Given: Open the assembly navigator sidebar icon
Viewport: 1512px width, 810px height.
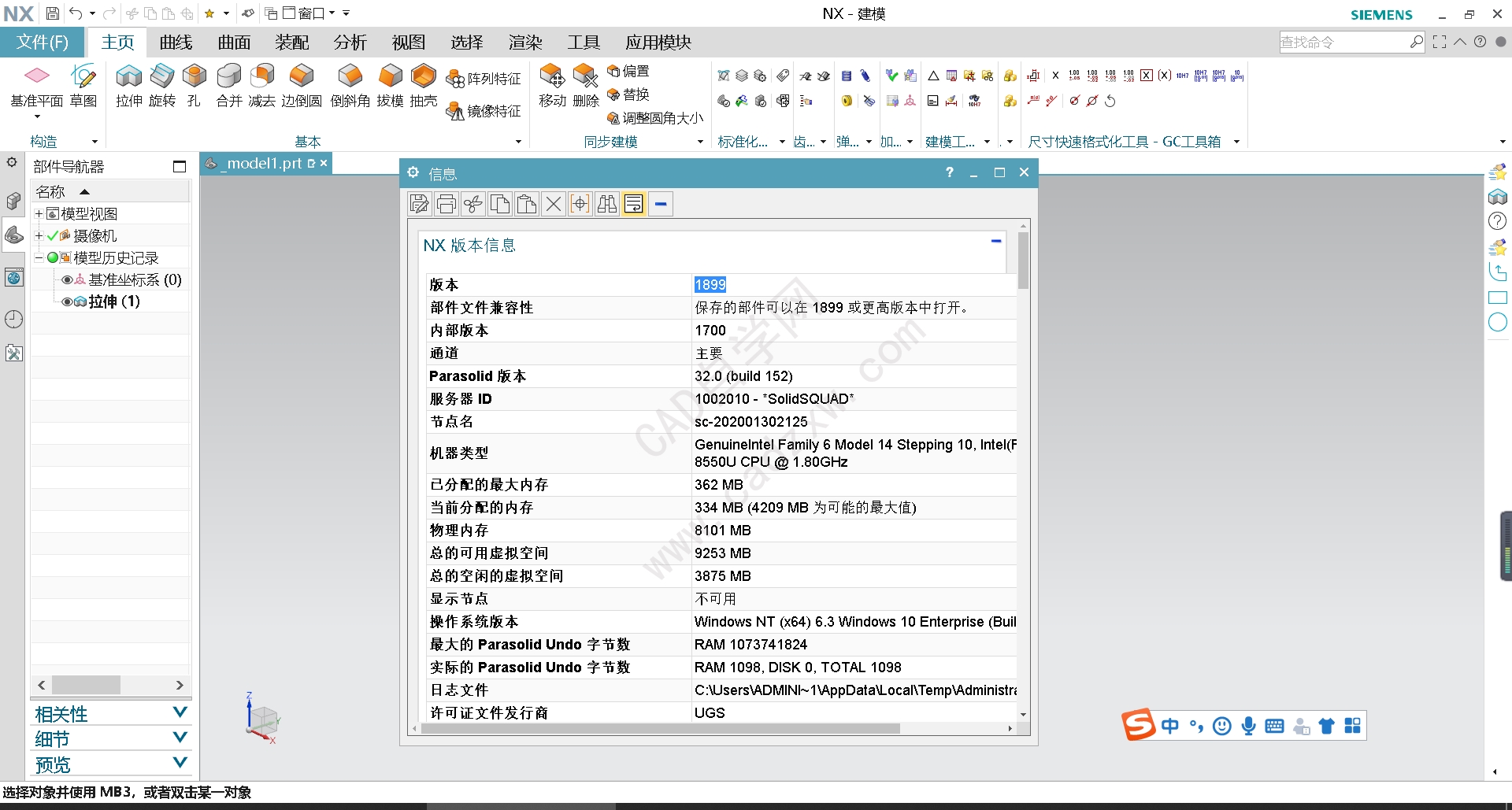Looking at the screenshot, I should 13,202.
